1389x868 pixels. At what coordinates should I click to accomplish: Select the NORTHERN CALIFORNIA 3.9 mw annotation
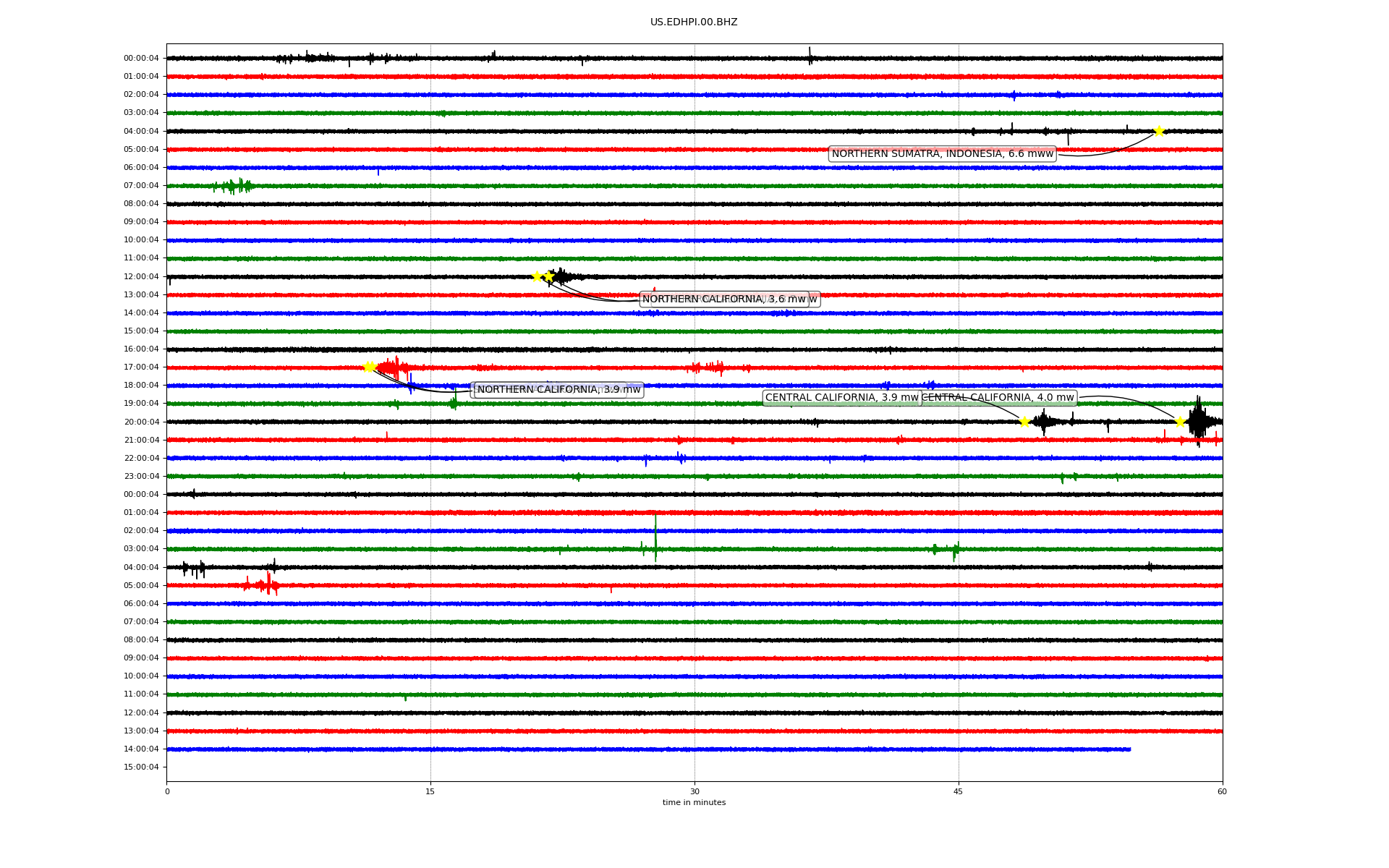558,389
